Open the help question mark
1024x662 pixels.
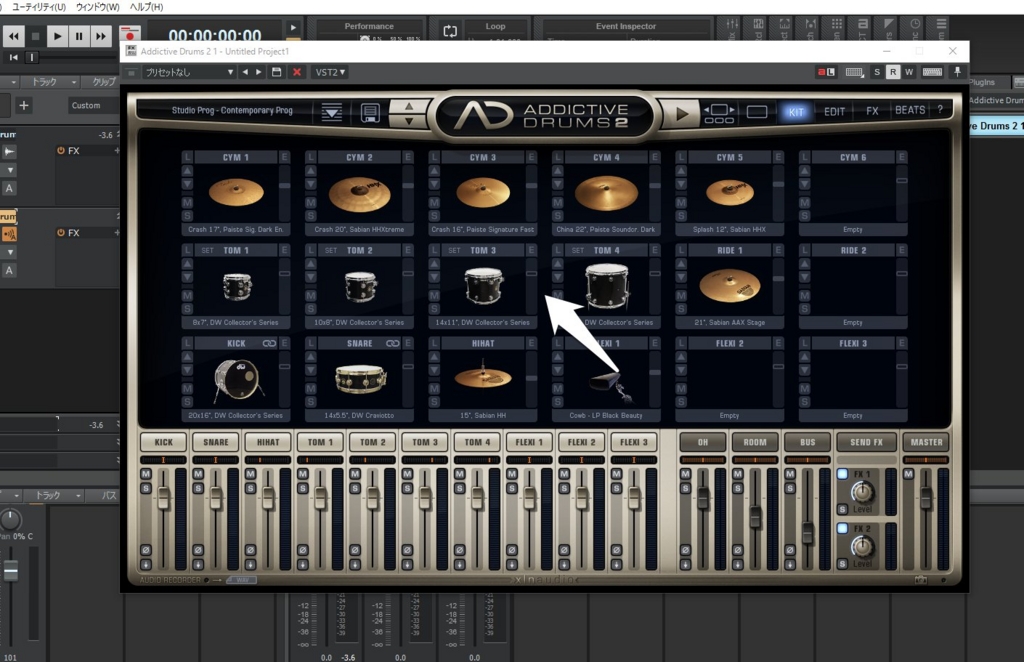[940, 110]
